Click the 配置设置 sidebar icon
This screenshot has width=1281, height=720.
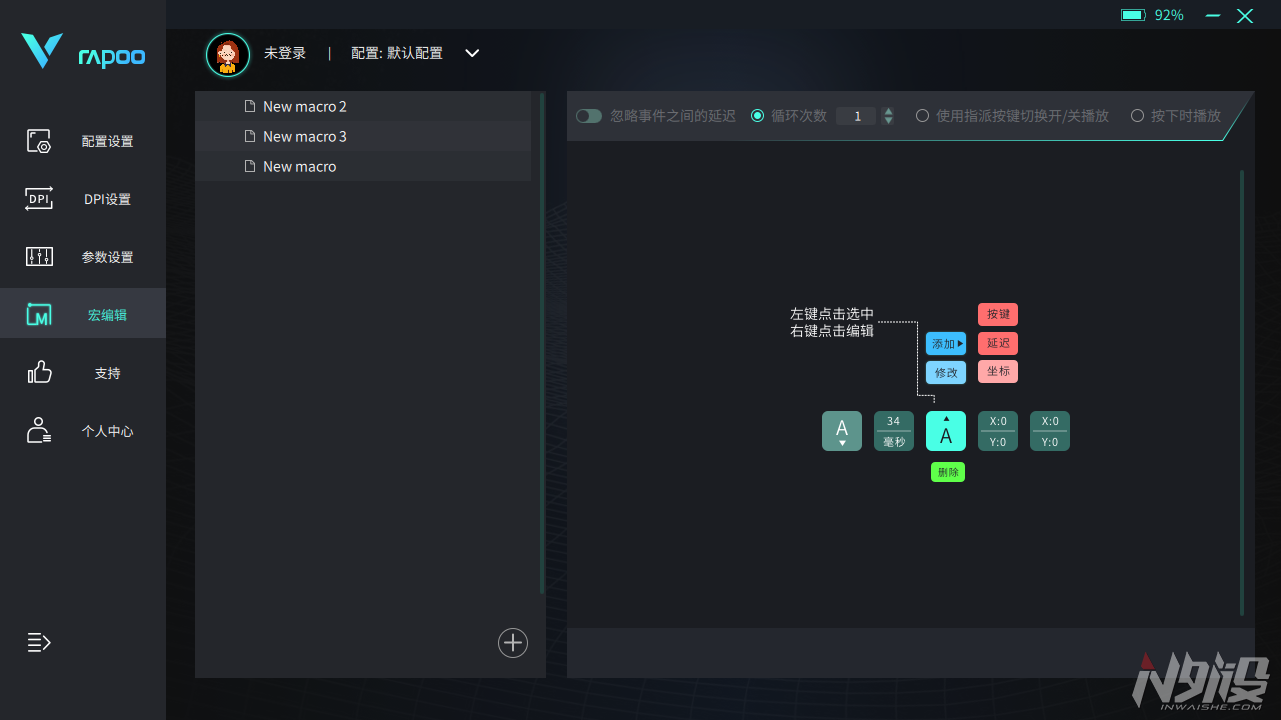[39, 141]
